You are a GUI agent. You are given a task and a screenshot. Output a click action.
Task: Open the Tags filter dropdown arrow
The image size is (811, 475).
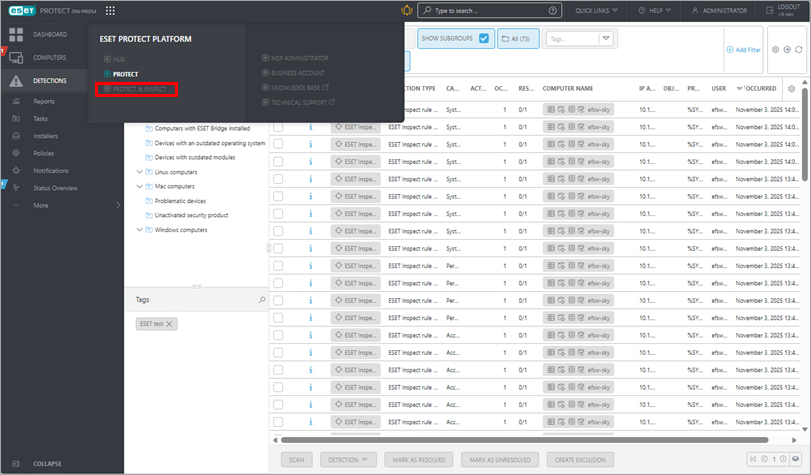click(606, 38)
